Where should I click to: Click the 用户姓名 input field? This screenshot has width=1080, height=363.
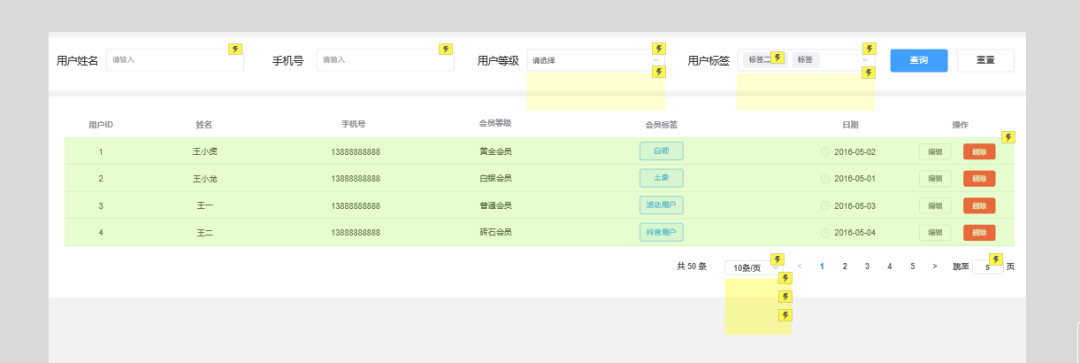pos(175,60)
